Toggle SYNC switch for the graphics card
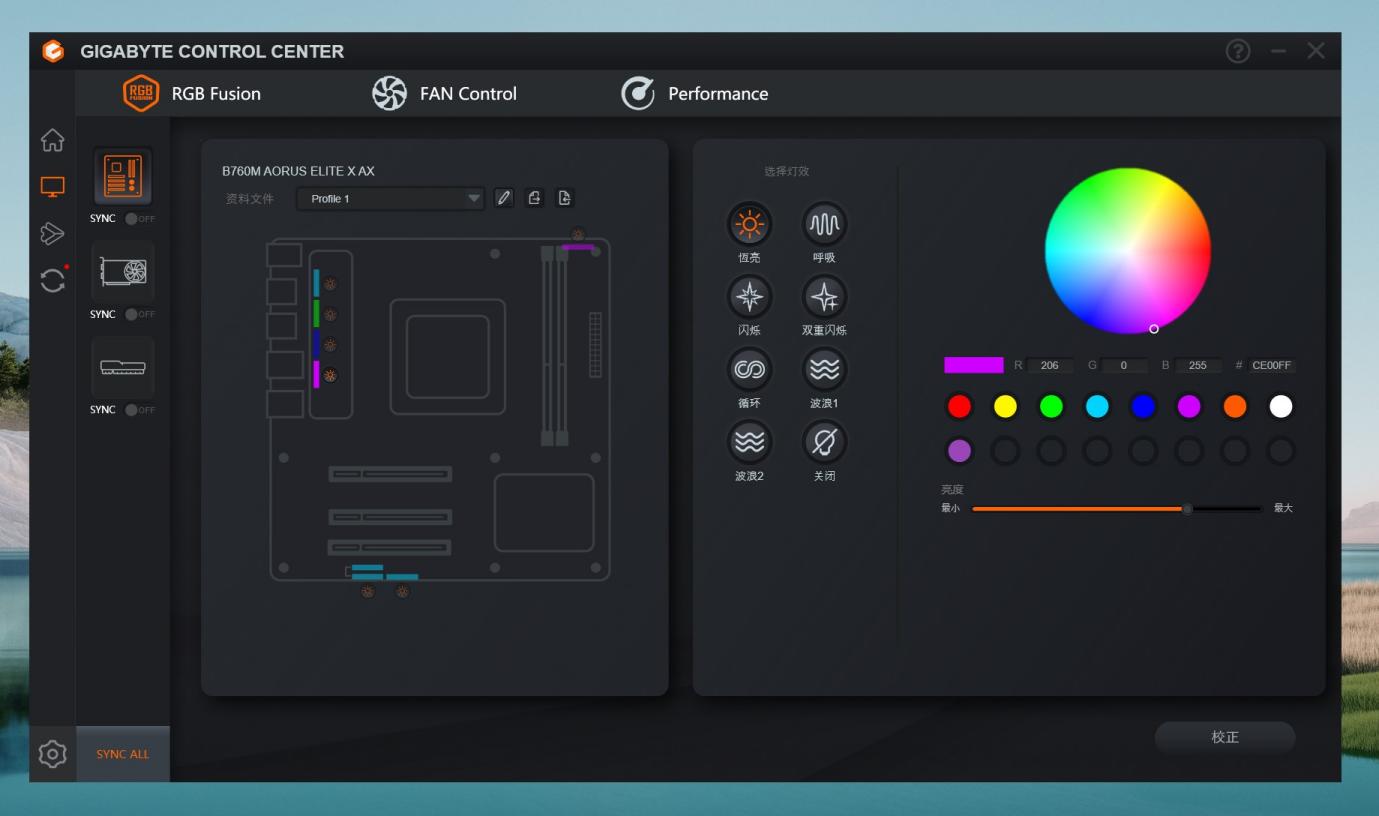Viewport: 1379px width, 816px height. point(137,314)
